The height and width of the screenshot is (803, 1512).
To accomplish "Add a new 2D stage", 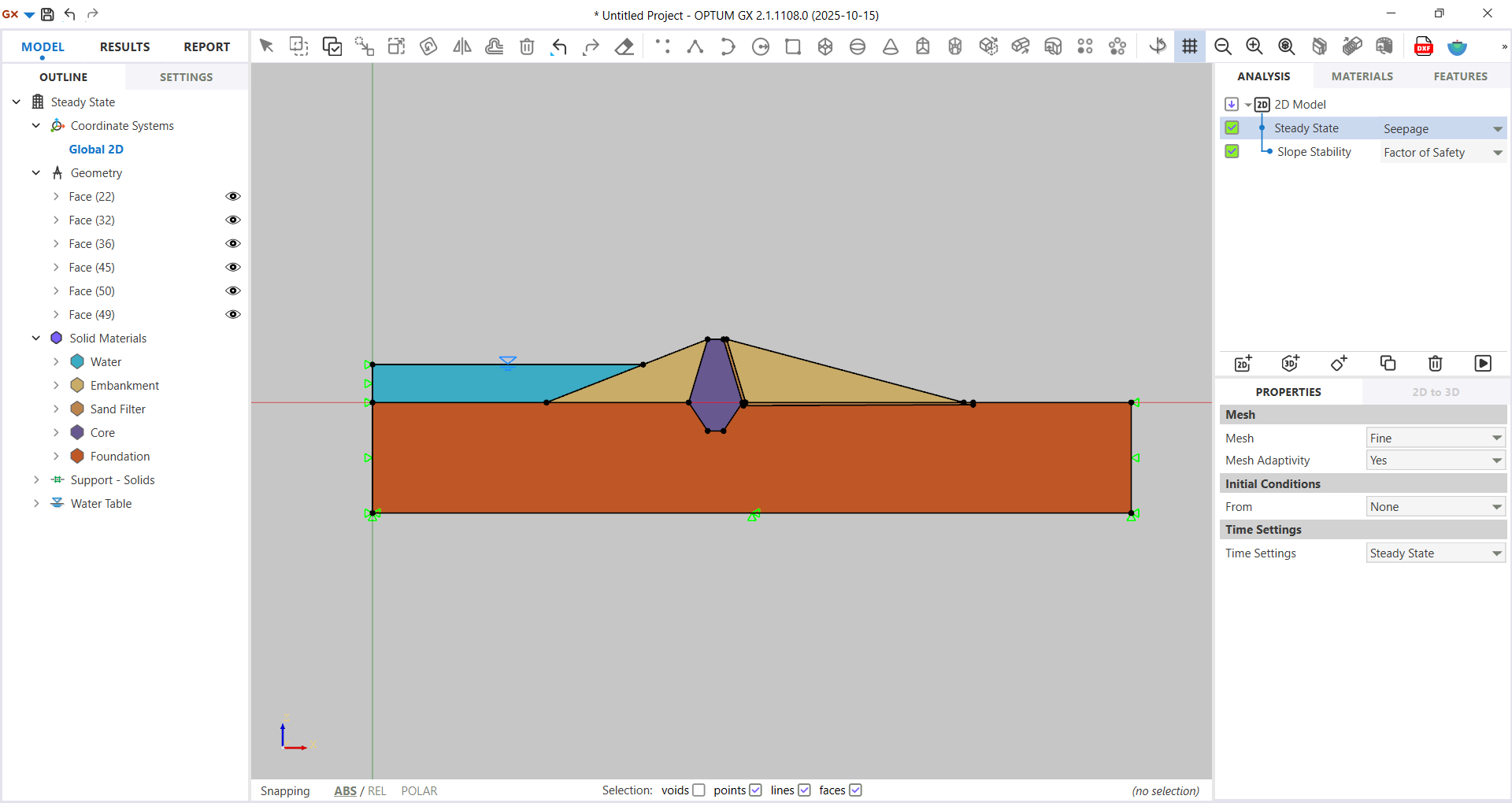I will click(1243, 363).
